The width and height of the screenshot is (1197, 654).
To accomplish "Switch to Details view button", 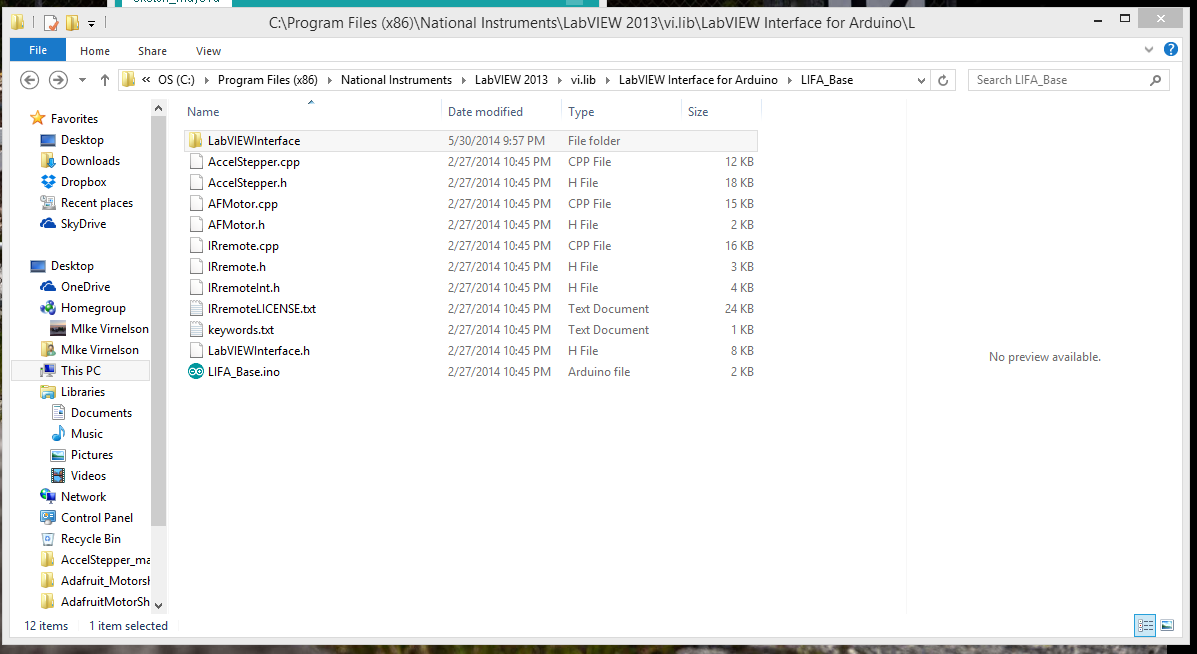I will [x=1145, y=626].
